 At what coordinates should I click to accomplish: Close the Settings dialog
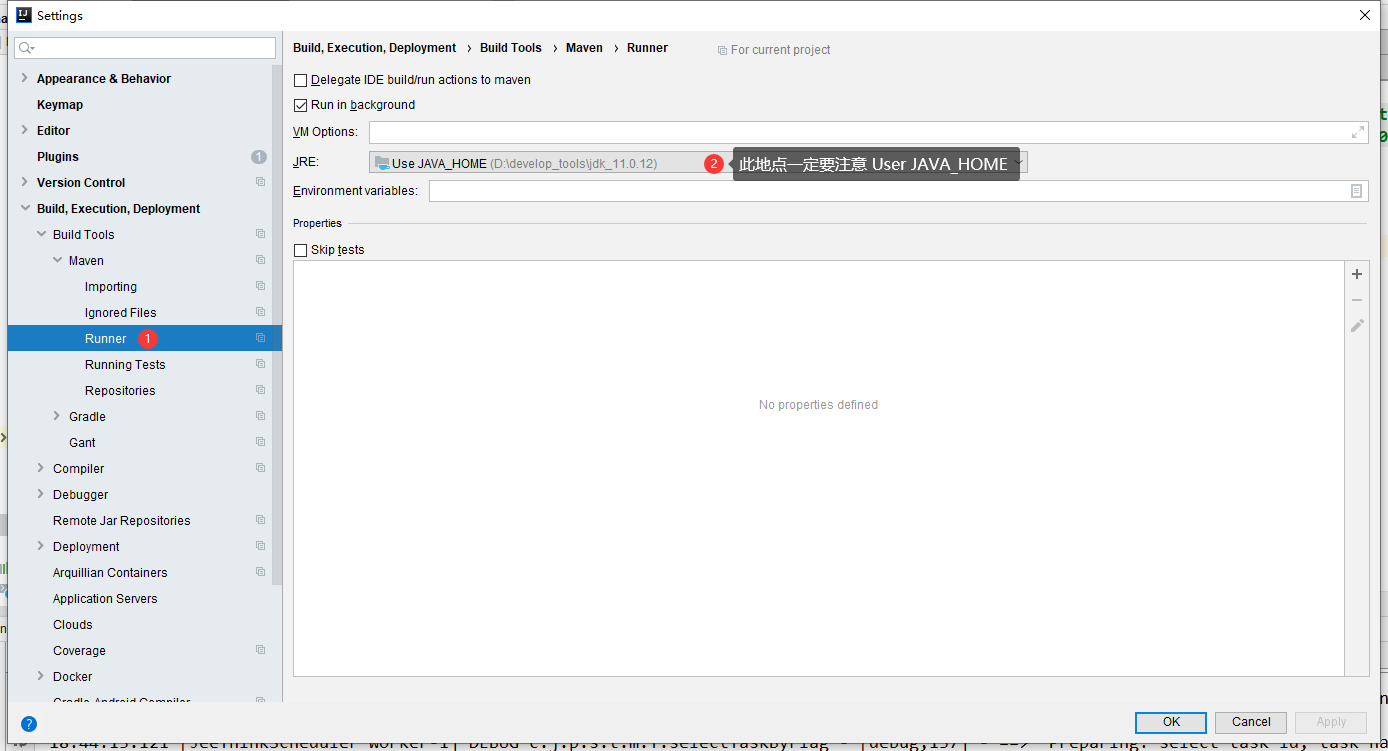(x=1364, y=15)
